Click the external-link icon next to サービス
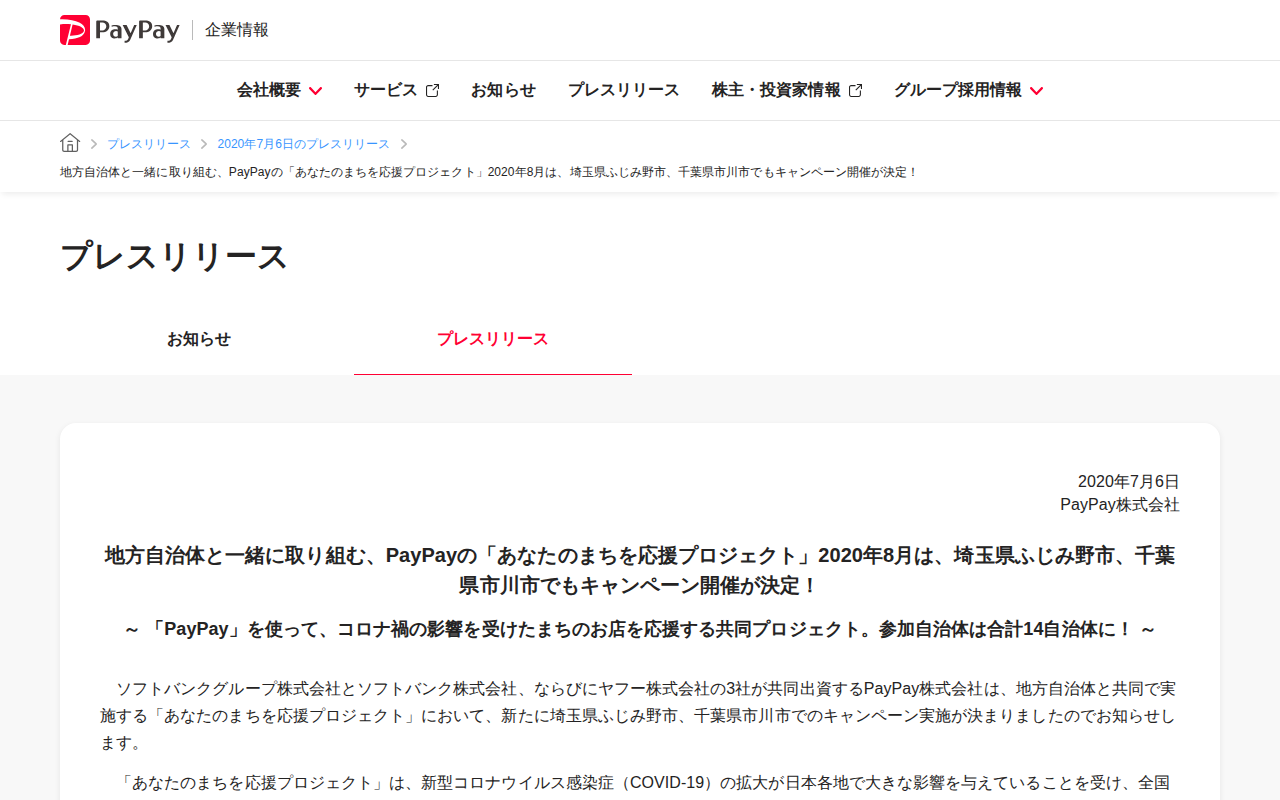This screenshot has height=800, width=1280. click(x=432, y=90)
